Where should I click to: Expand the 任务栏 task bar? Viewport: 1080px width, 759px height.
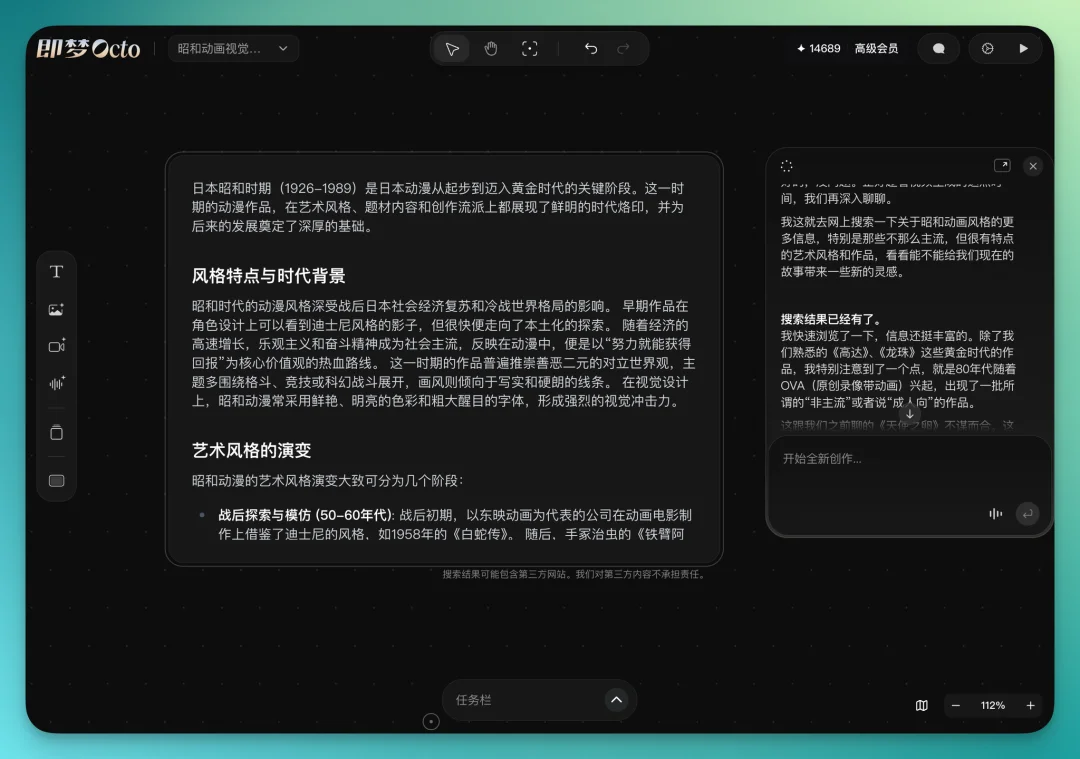click(x=617, y=700)
